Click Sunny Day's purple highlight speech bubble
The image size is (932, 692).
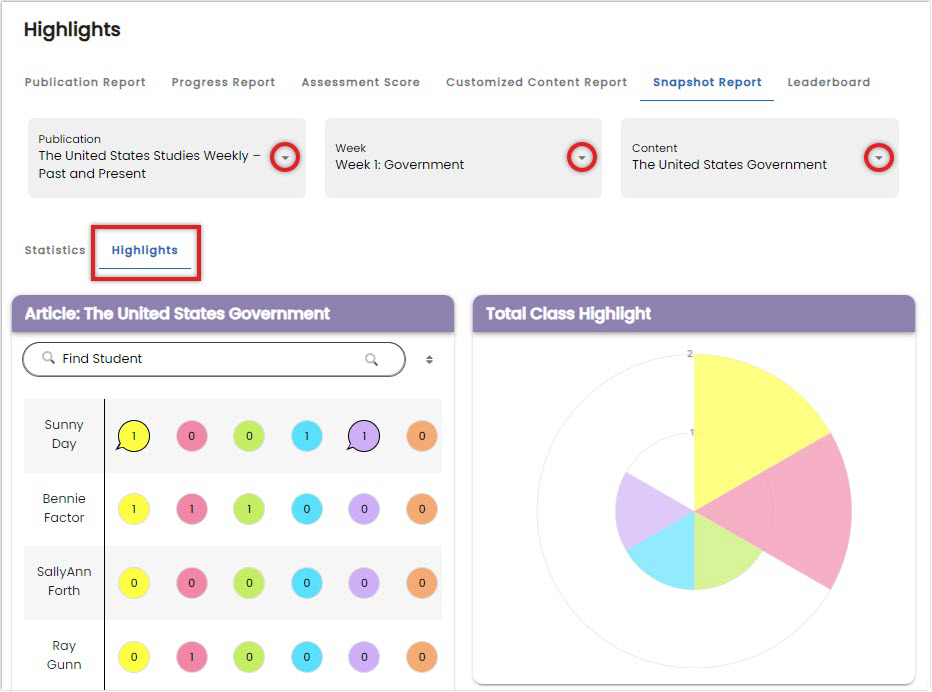click(363, 435)
